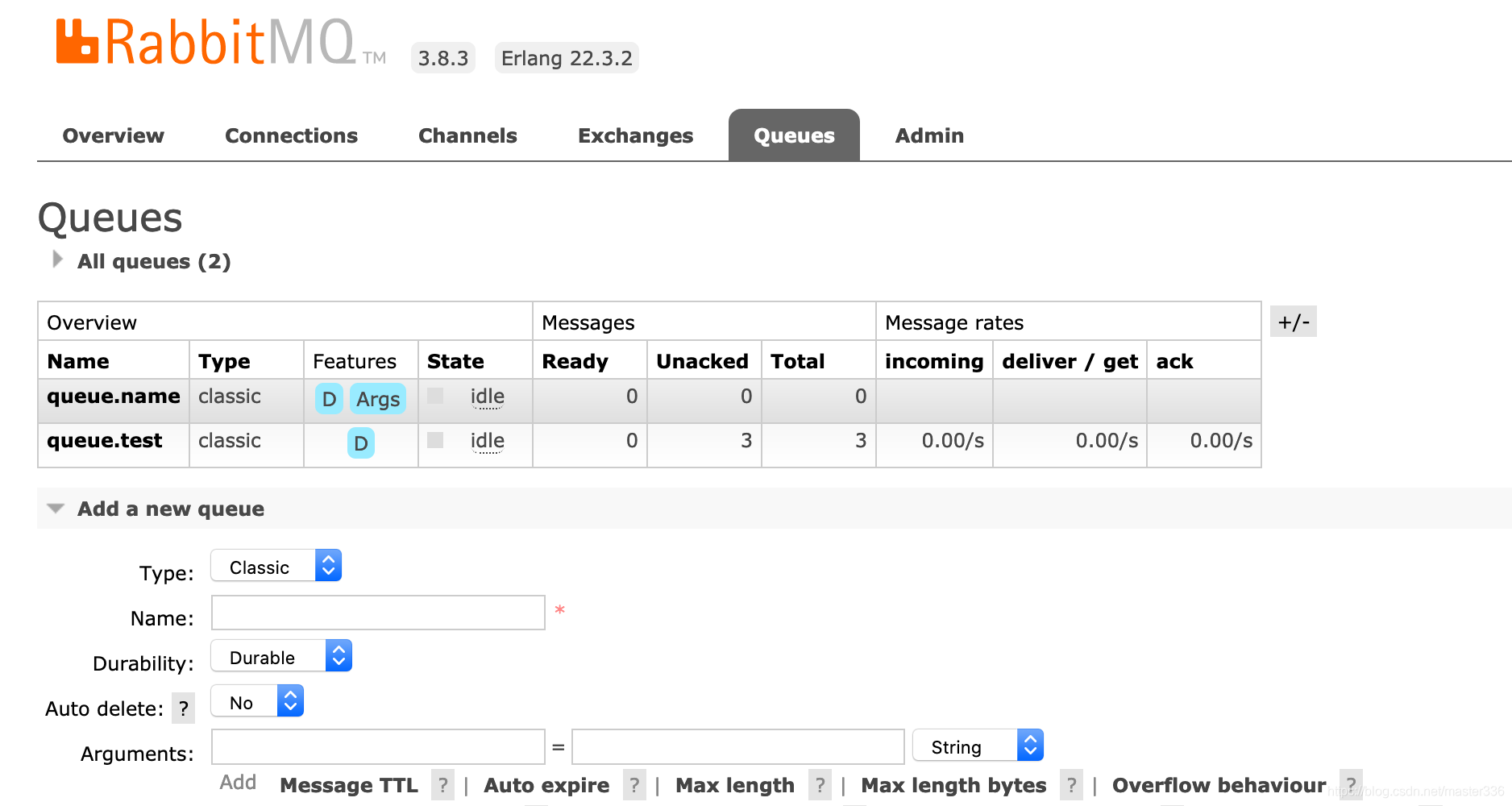Open the queue.test queue link
The image size is (1512, 806).
point(105,441)
